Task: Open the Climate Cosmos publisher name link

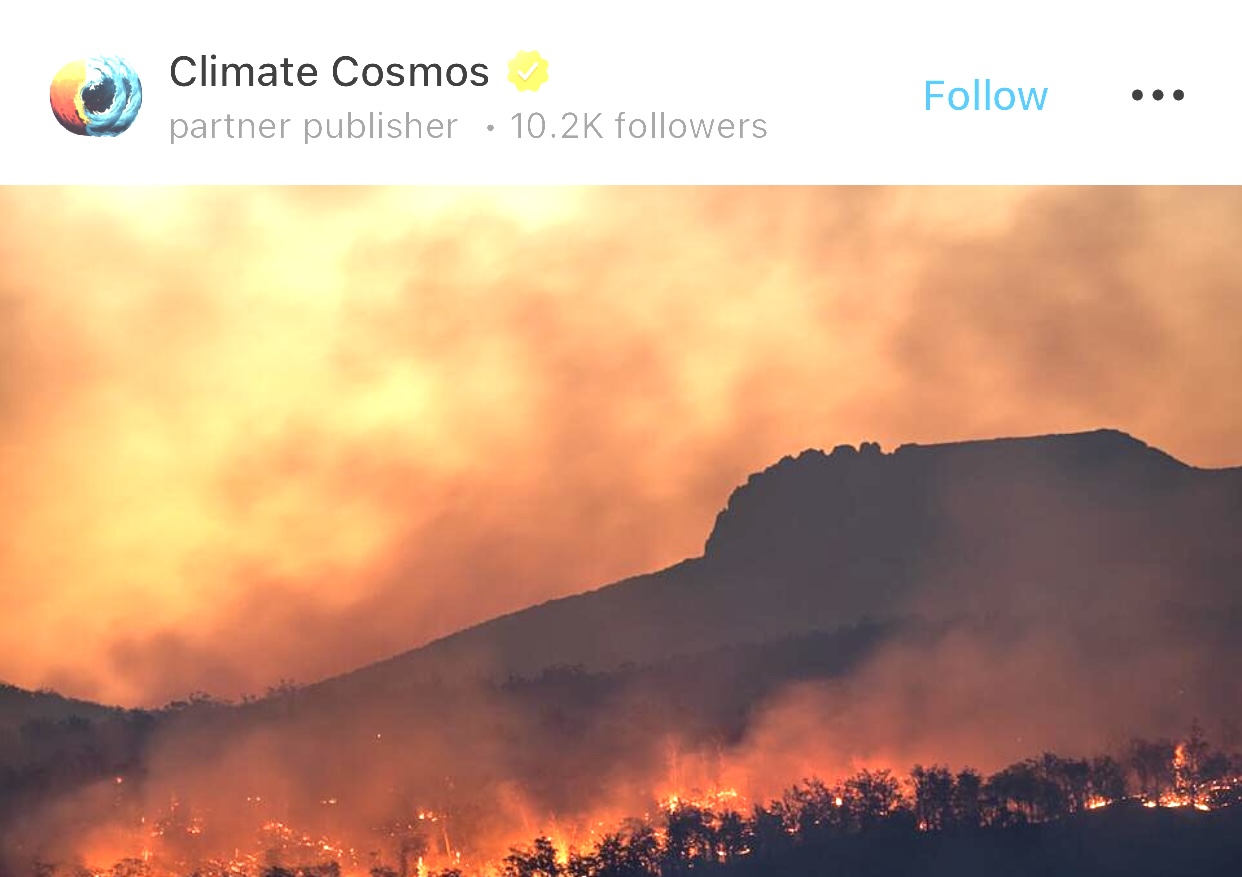Action: [x=329, y=72]
